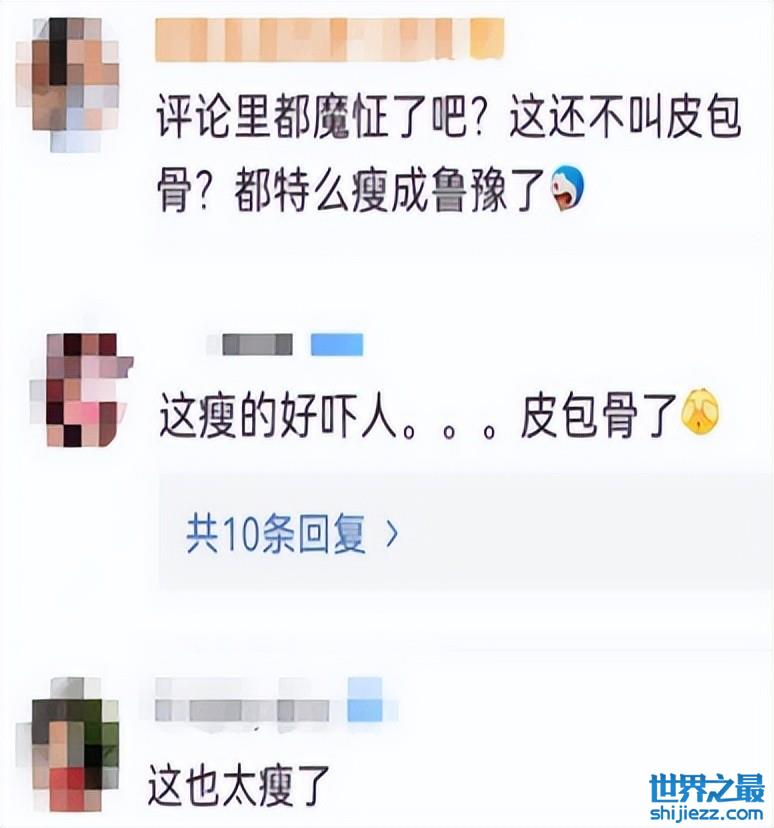Click the second commenter's blurred gray username
The image size is (774, 828).
pyautogui.click(x=249, y=344)
